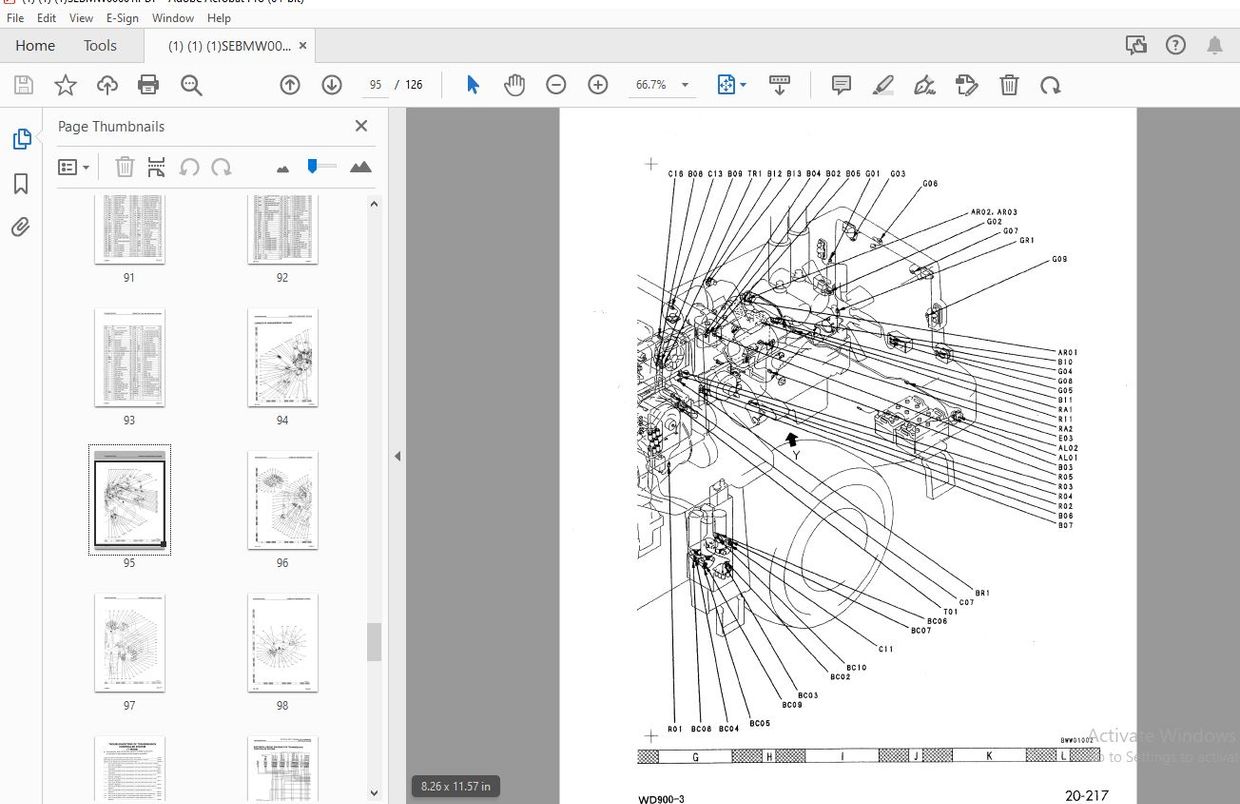
Task: Toggle the Page Thumbnails panel icon
Action: 21,140
